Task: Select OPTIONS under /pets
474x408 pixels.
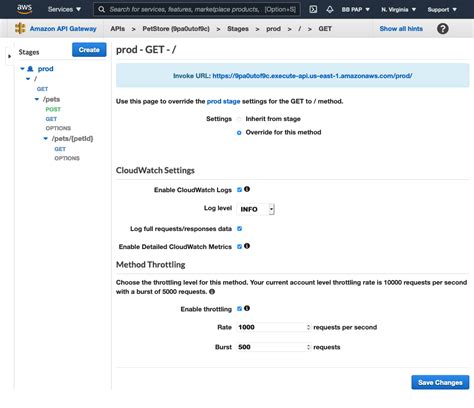Action: click(x=58, y=128)
